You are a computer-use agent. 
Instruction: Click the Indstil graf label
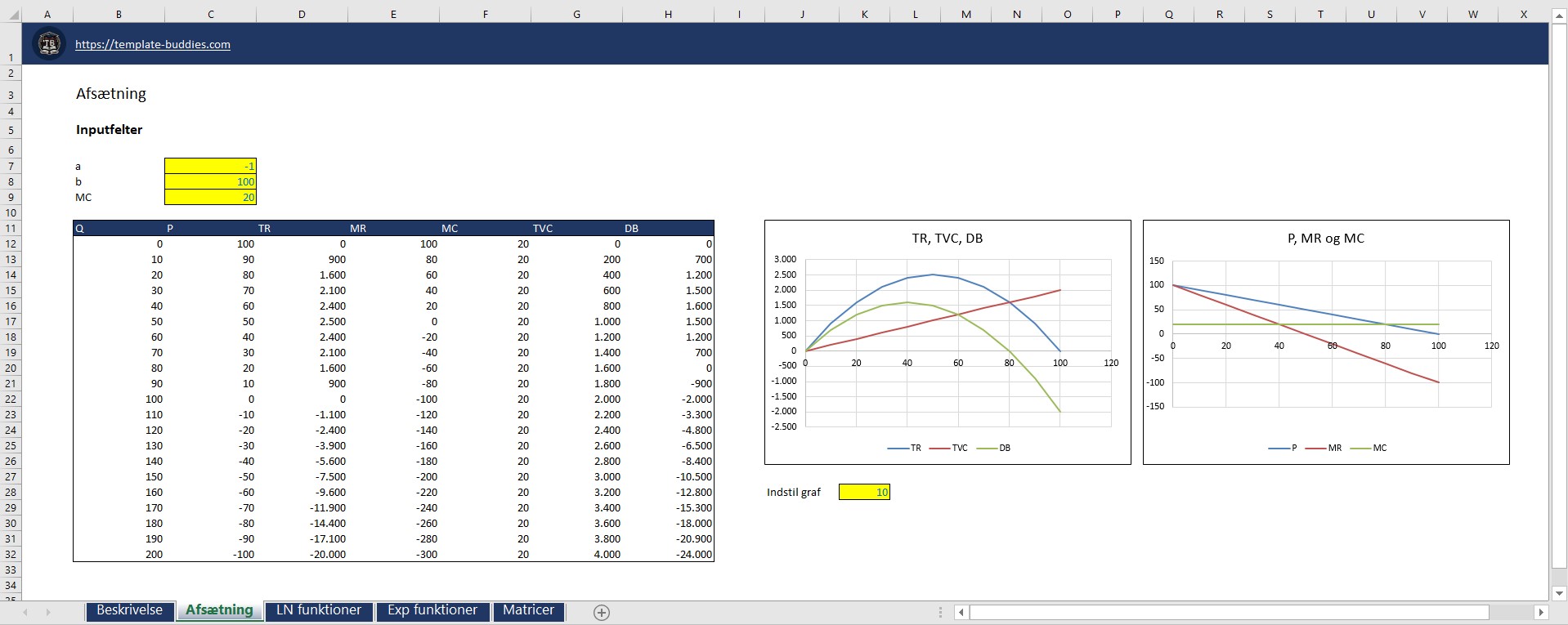[793, 492]
